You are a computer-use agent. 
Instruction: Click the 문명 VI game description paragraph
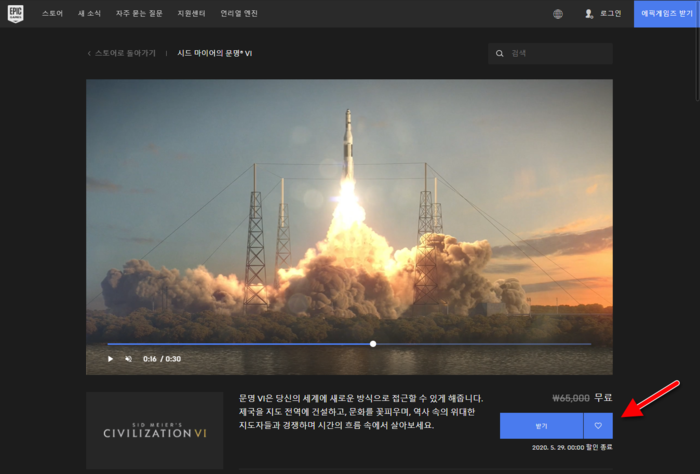(x=361, y=412)
